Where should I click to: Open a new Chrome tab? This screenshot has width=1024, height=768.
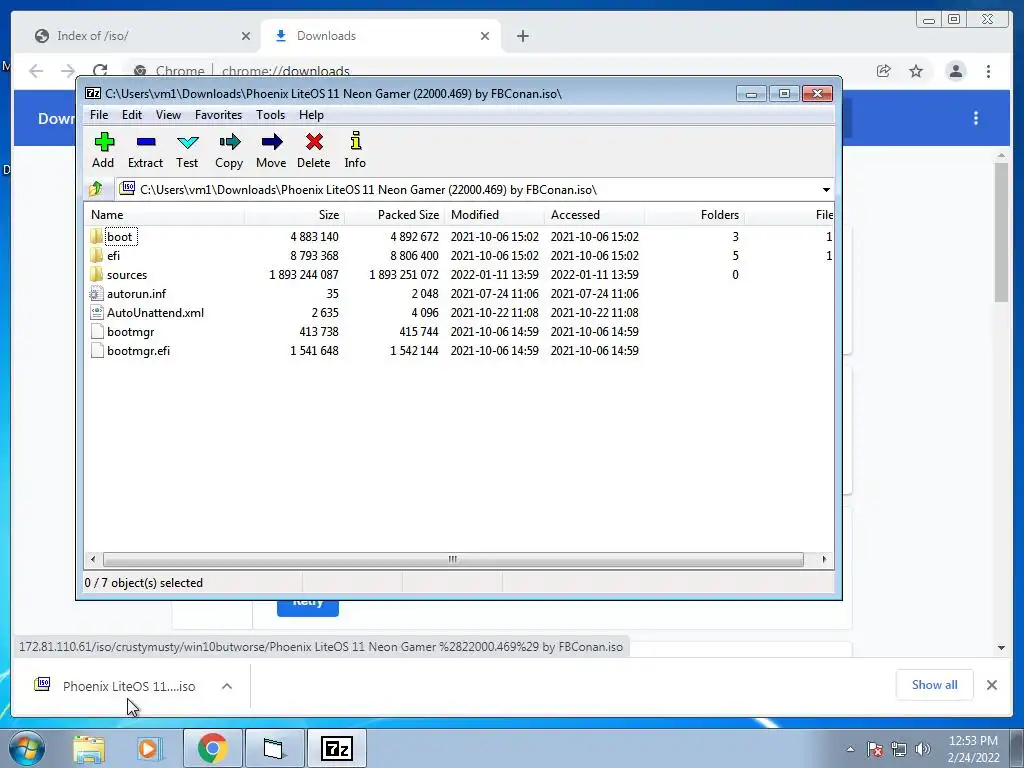(x=522, y=36)
